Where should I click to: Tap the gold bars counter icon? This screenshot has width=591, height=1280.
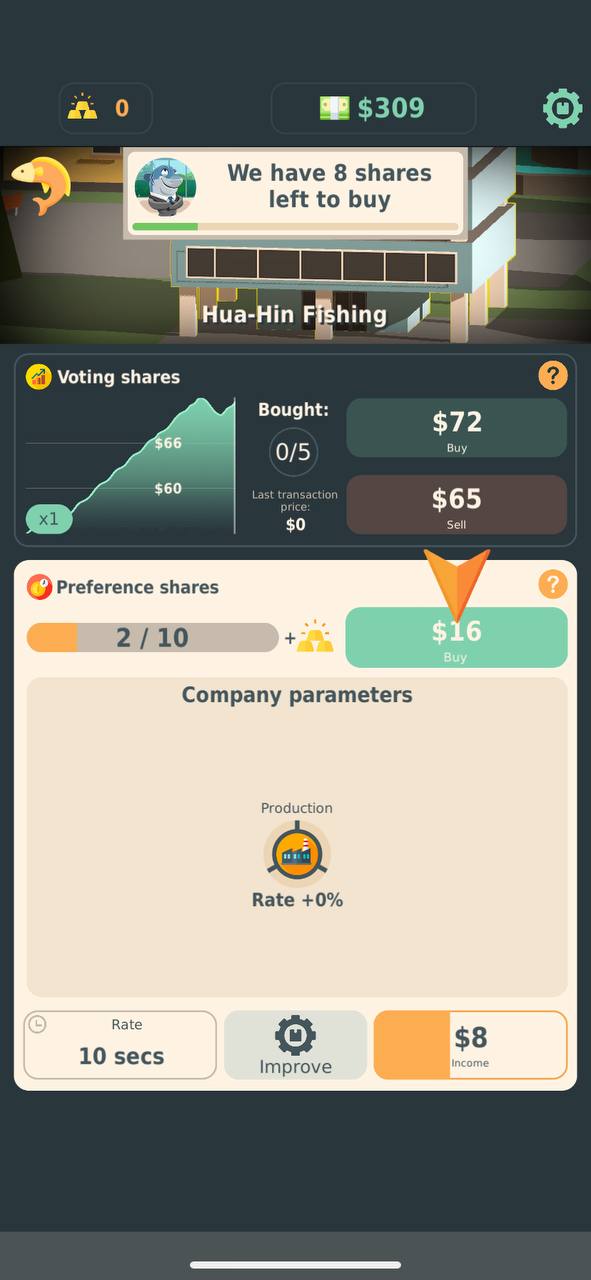tap(83, 108)
